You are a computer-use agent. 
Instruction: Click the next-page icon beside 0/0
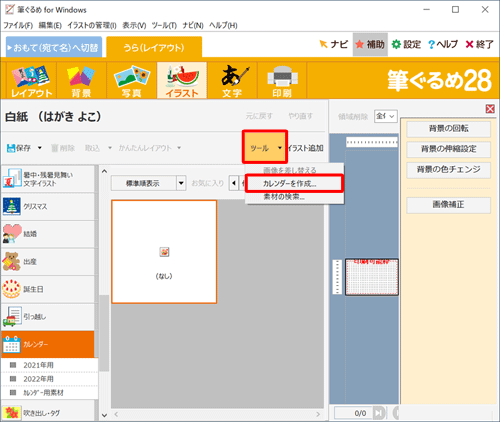[378, 413]
